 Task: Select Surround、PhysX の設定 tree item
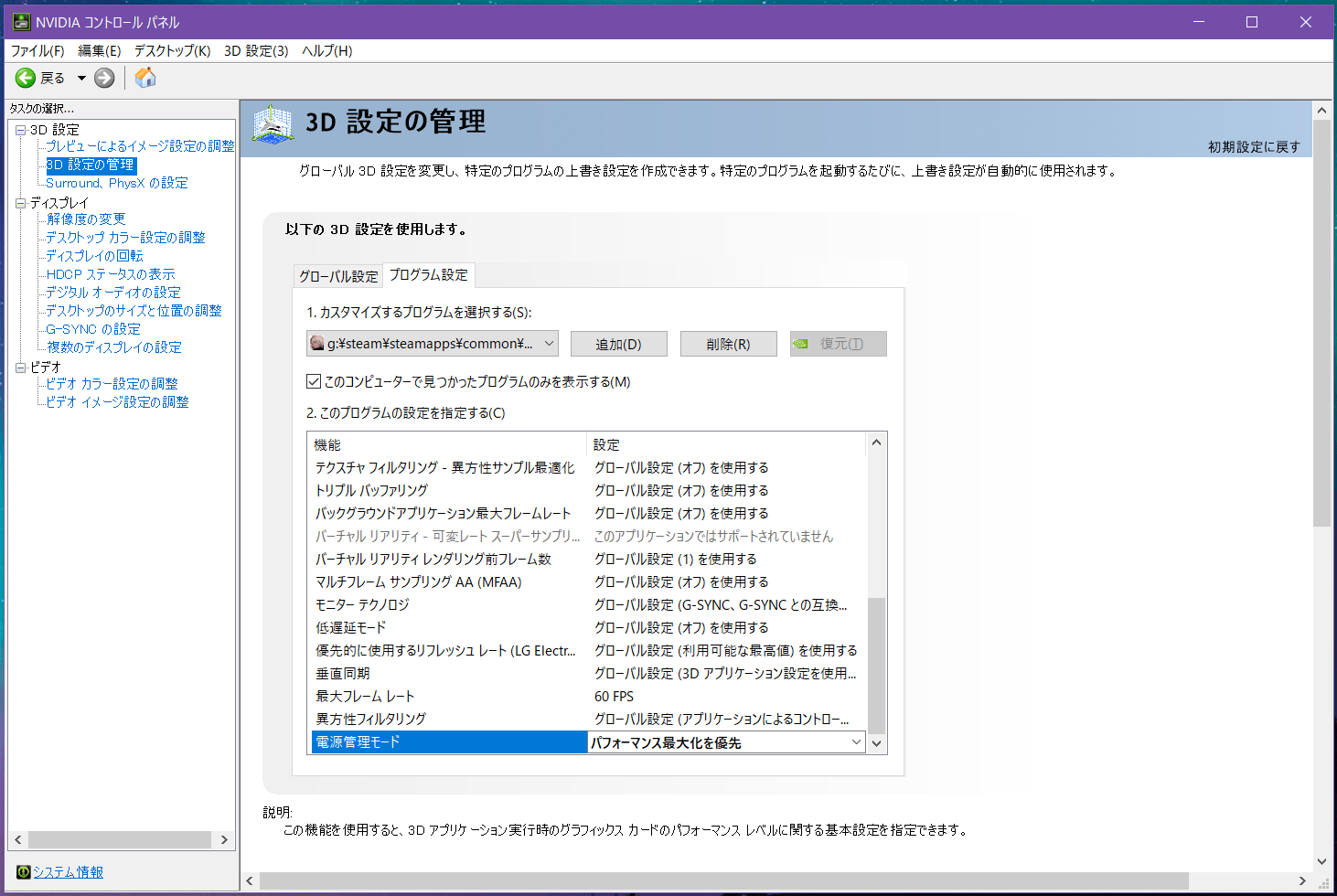[x=117, y=183]
